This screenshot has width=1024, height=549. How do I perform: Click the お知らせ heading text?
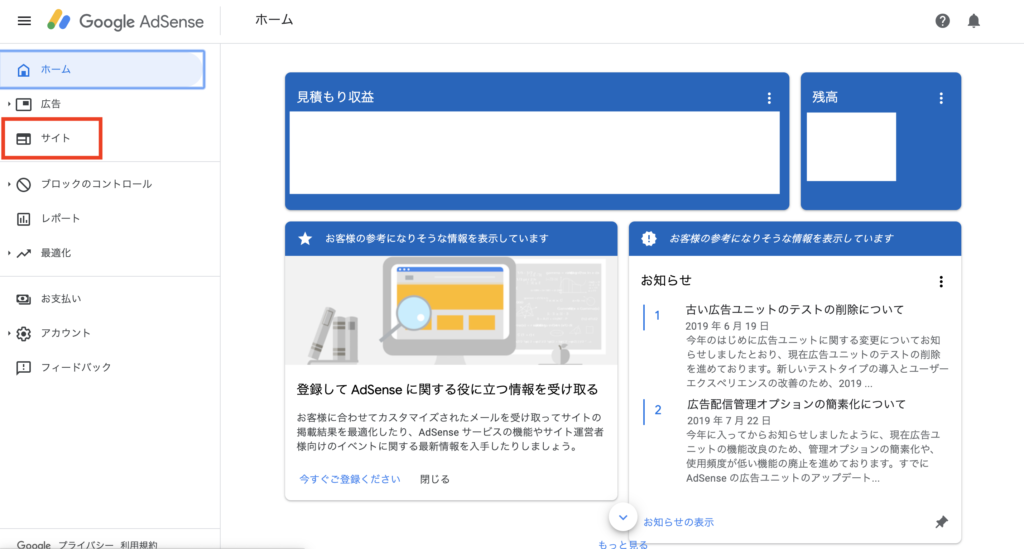665,281
